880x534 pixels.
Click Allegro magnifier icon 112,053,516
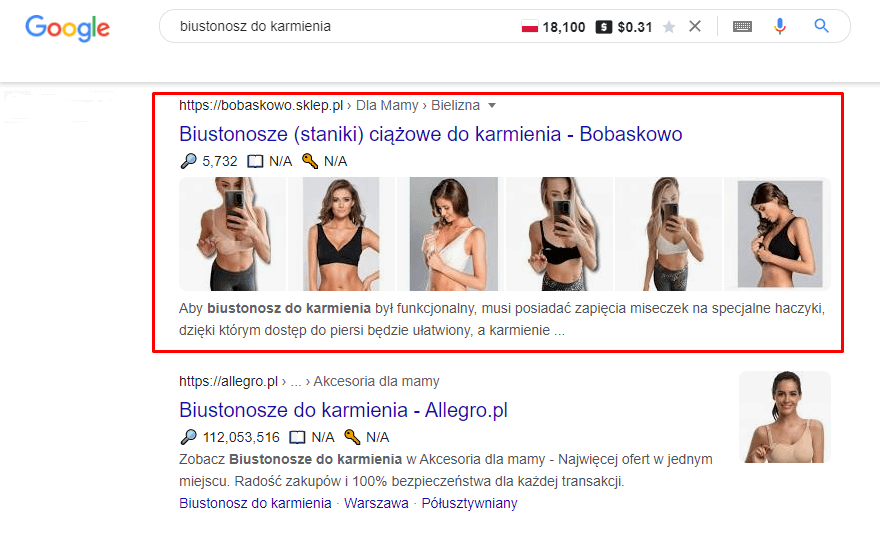tap(189, 437)
